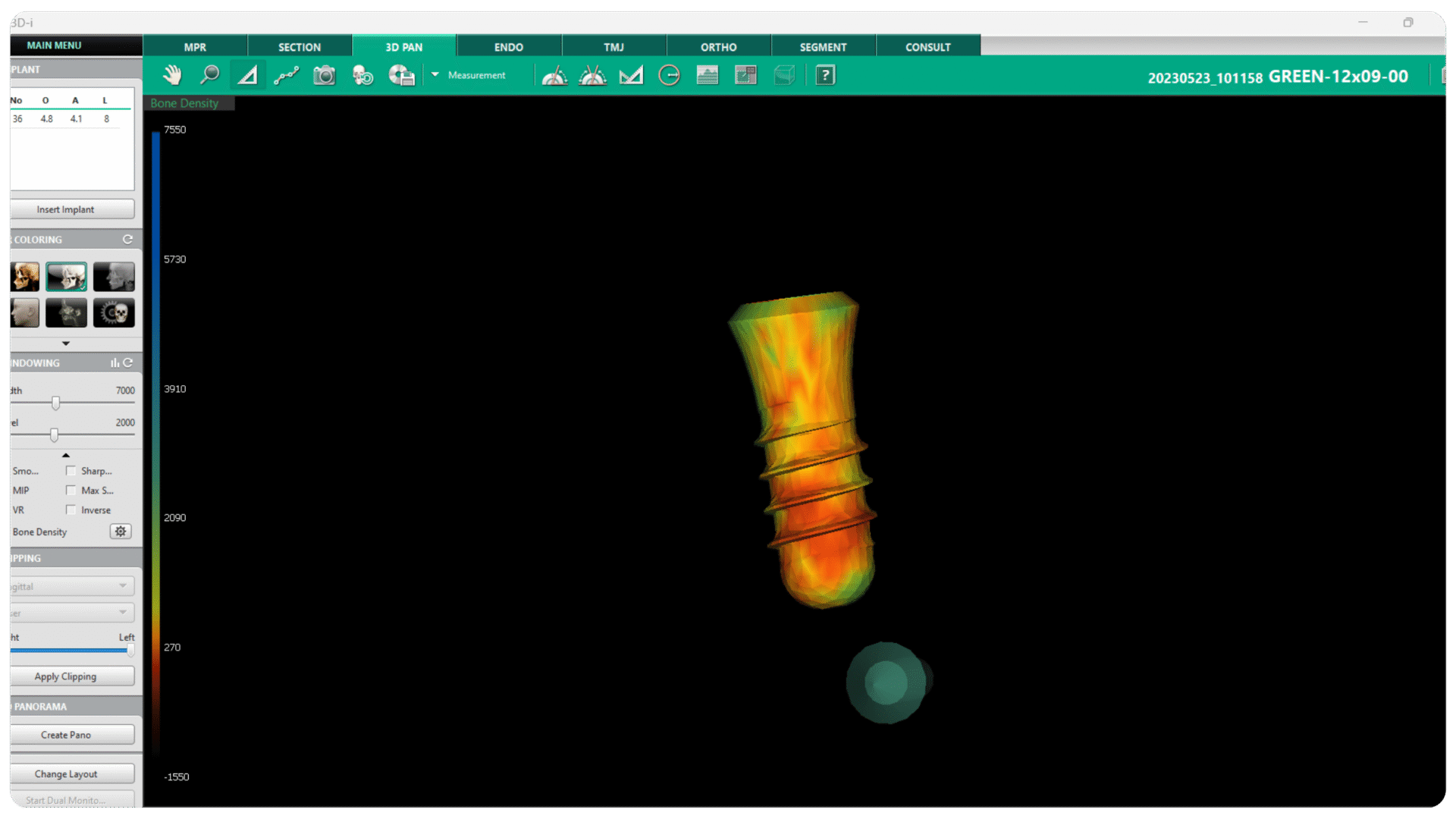Switch to the 3D PAN tab

point(404,47)
